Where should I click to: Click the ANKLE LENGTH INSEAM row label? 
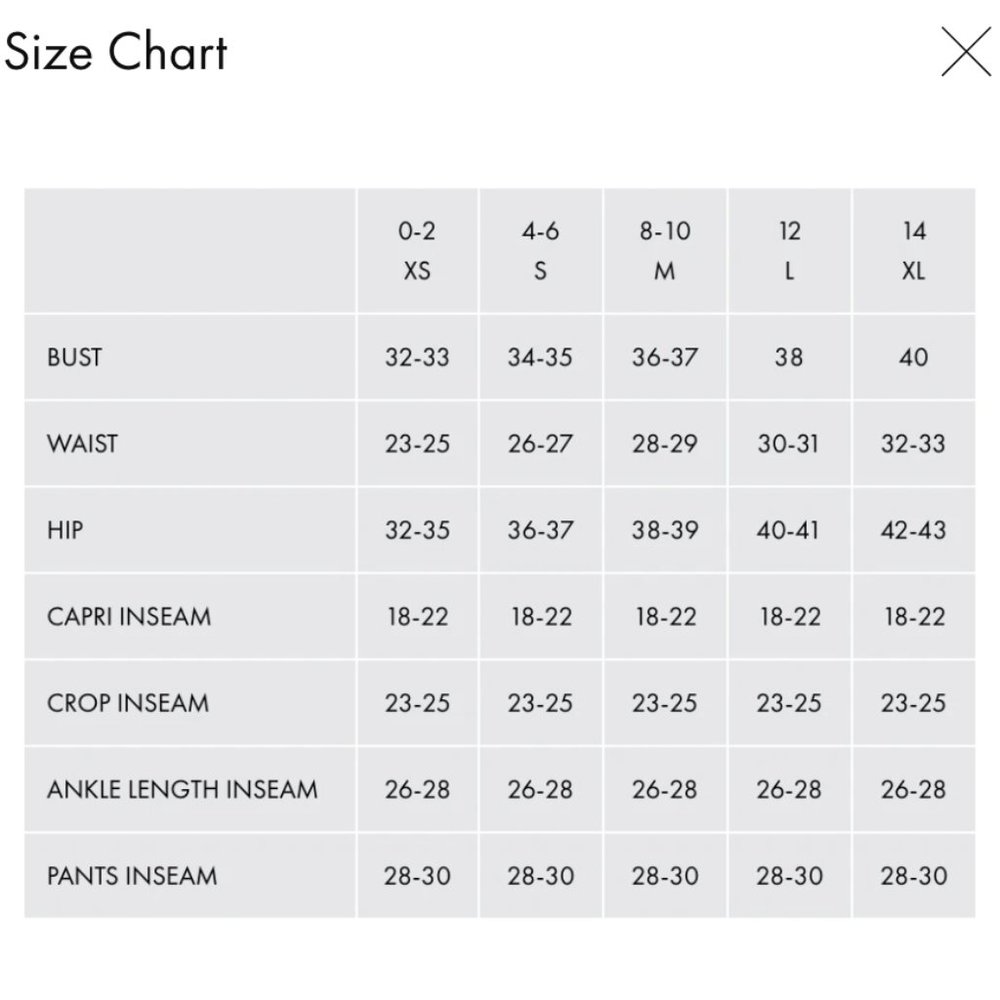pos(182,789)
